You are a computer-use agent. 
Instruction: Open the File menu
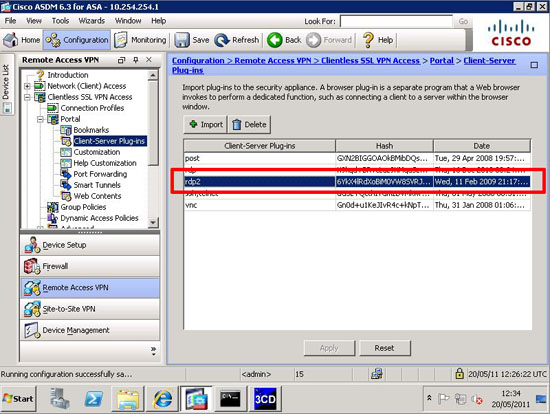pyautogui.click(x=10, y=21)
